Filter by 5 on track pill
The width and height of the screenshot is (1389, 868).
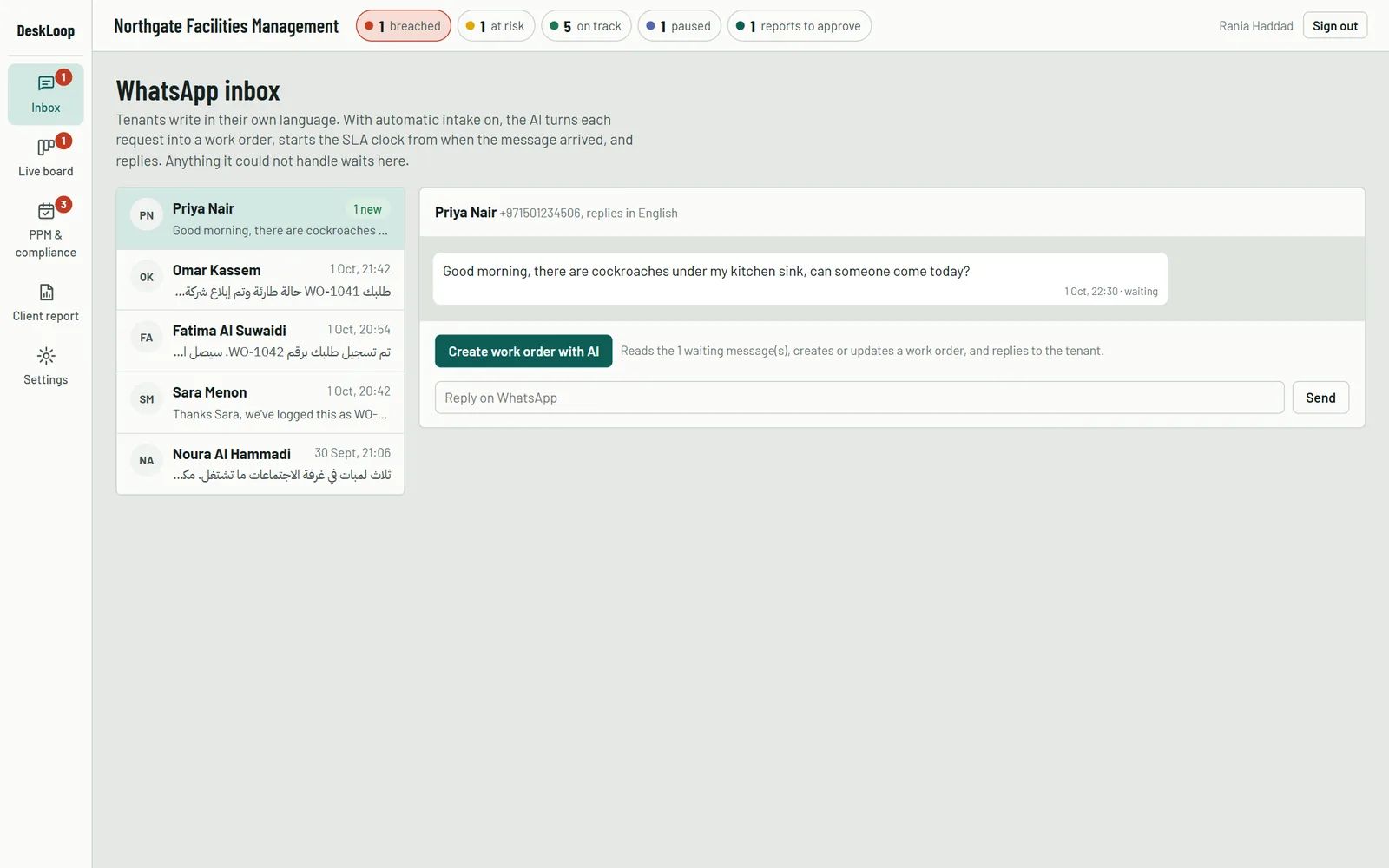[x=586, y=26]
